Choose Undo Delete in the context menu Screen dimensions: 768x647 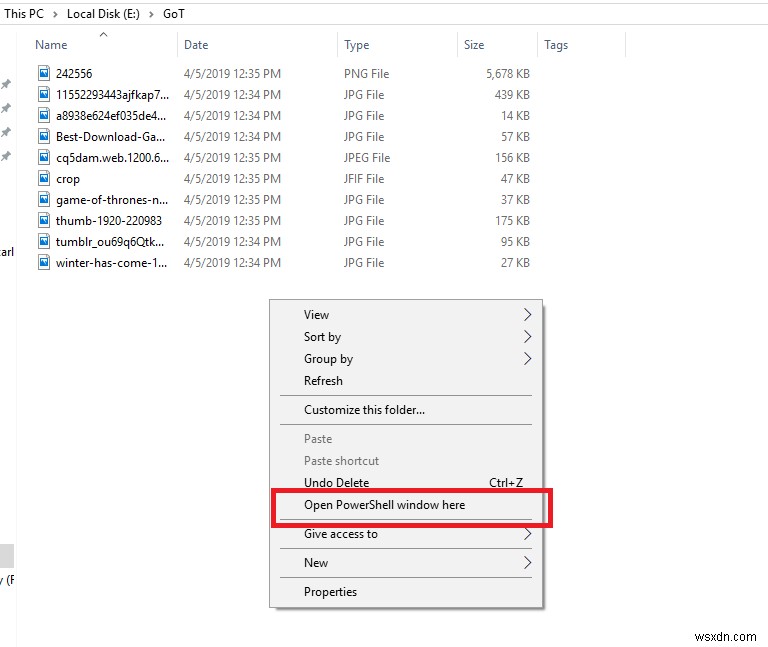tap(406, 482)
